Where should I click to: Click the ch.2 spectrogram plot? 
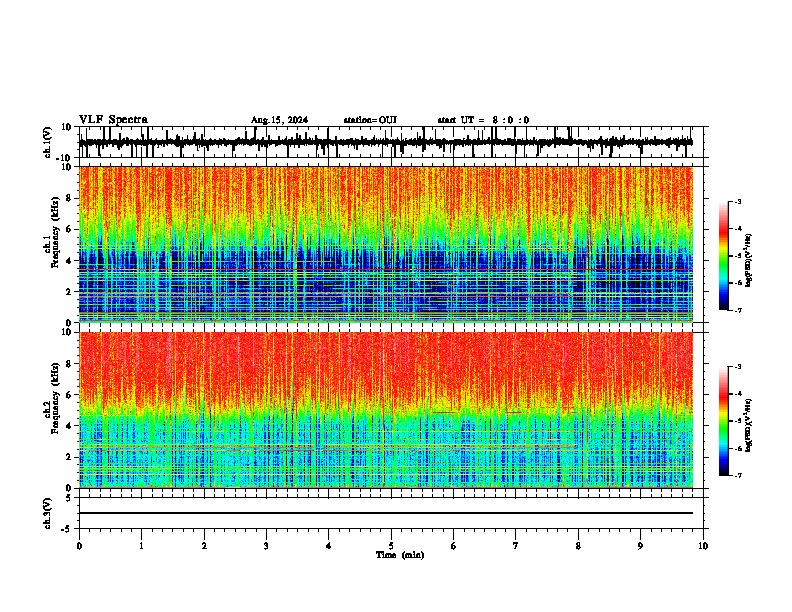(385, 410)
